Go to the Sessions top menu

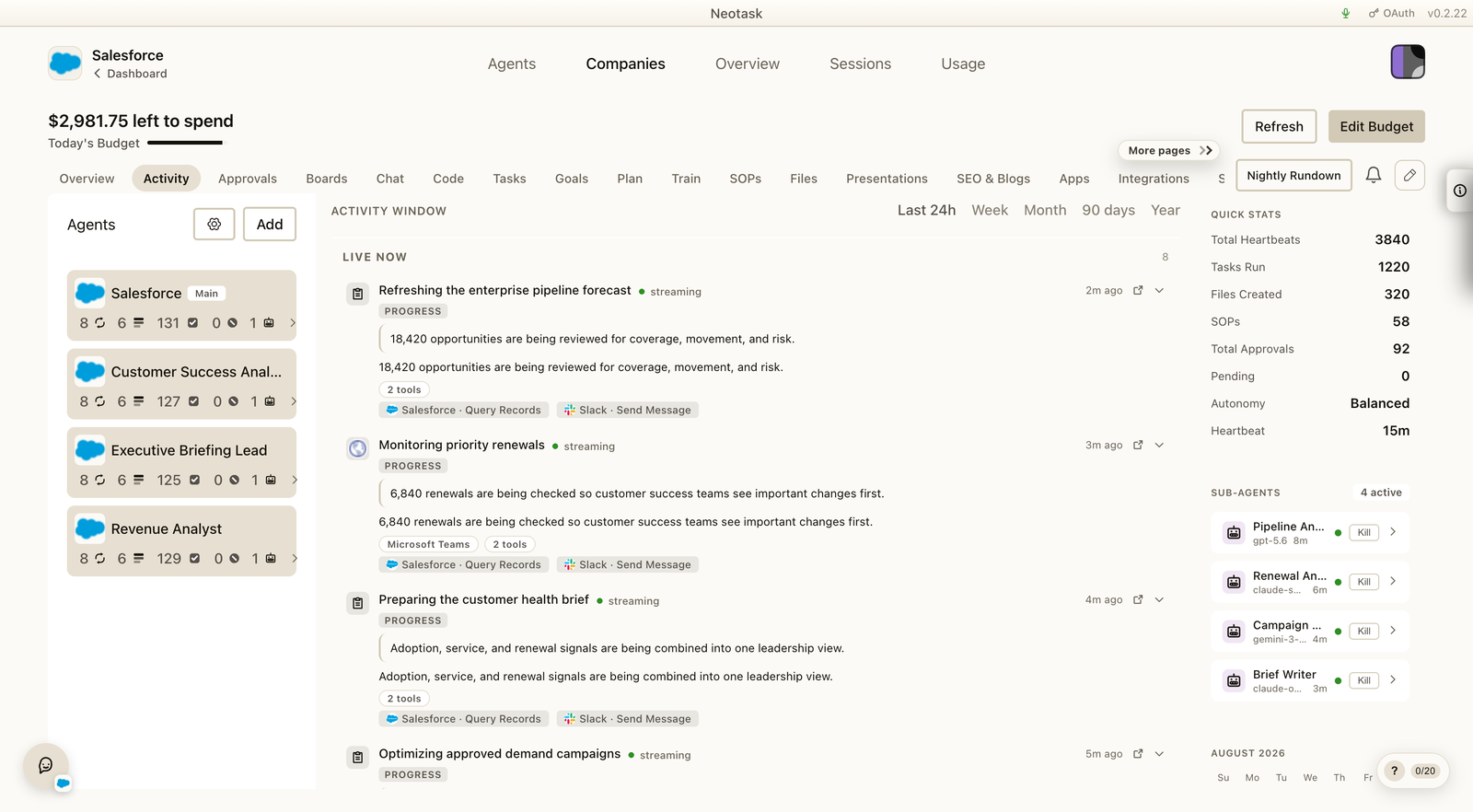860,64
